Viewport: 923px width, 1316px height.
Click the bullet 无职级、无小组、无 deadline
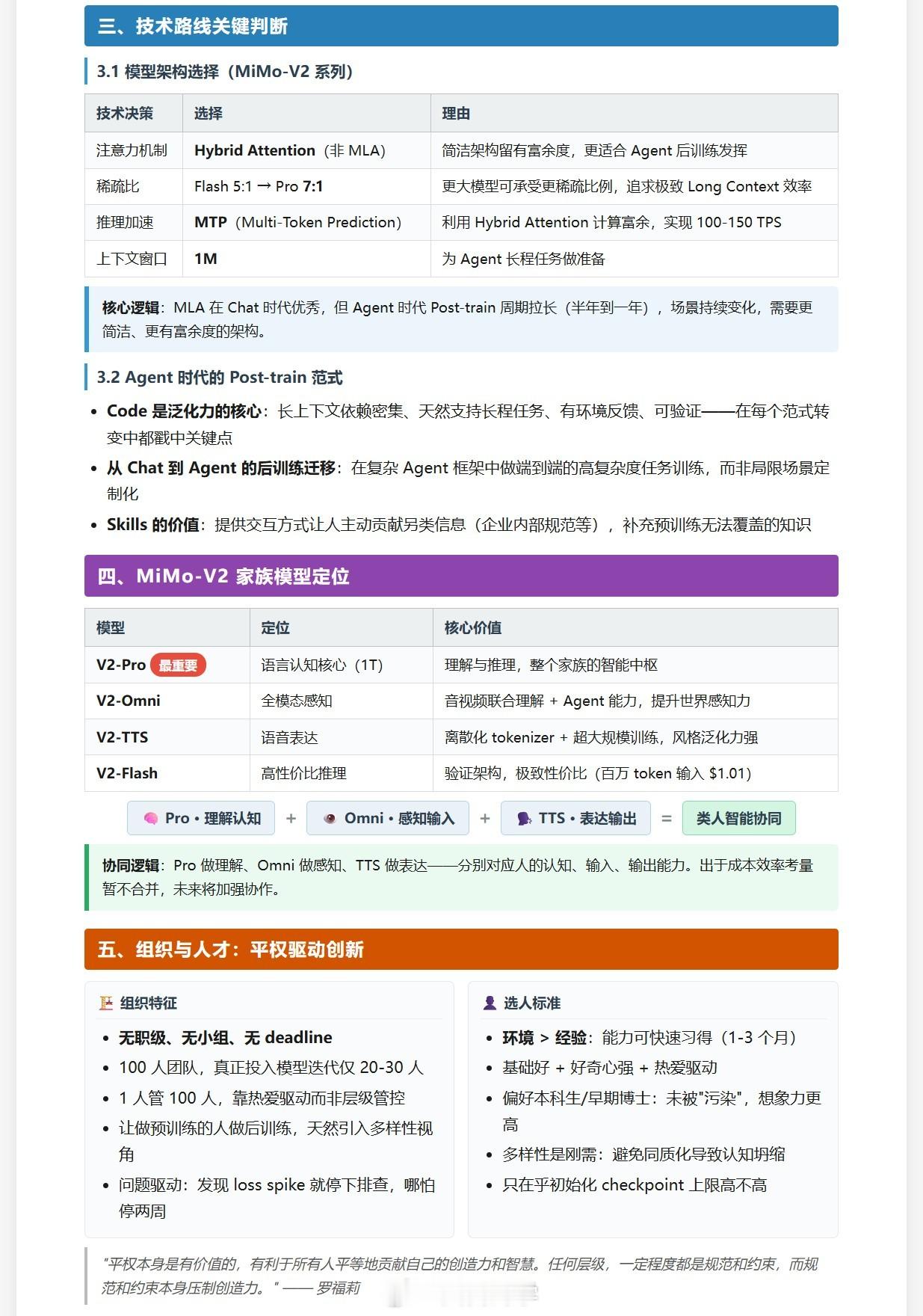225,1038
